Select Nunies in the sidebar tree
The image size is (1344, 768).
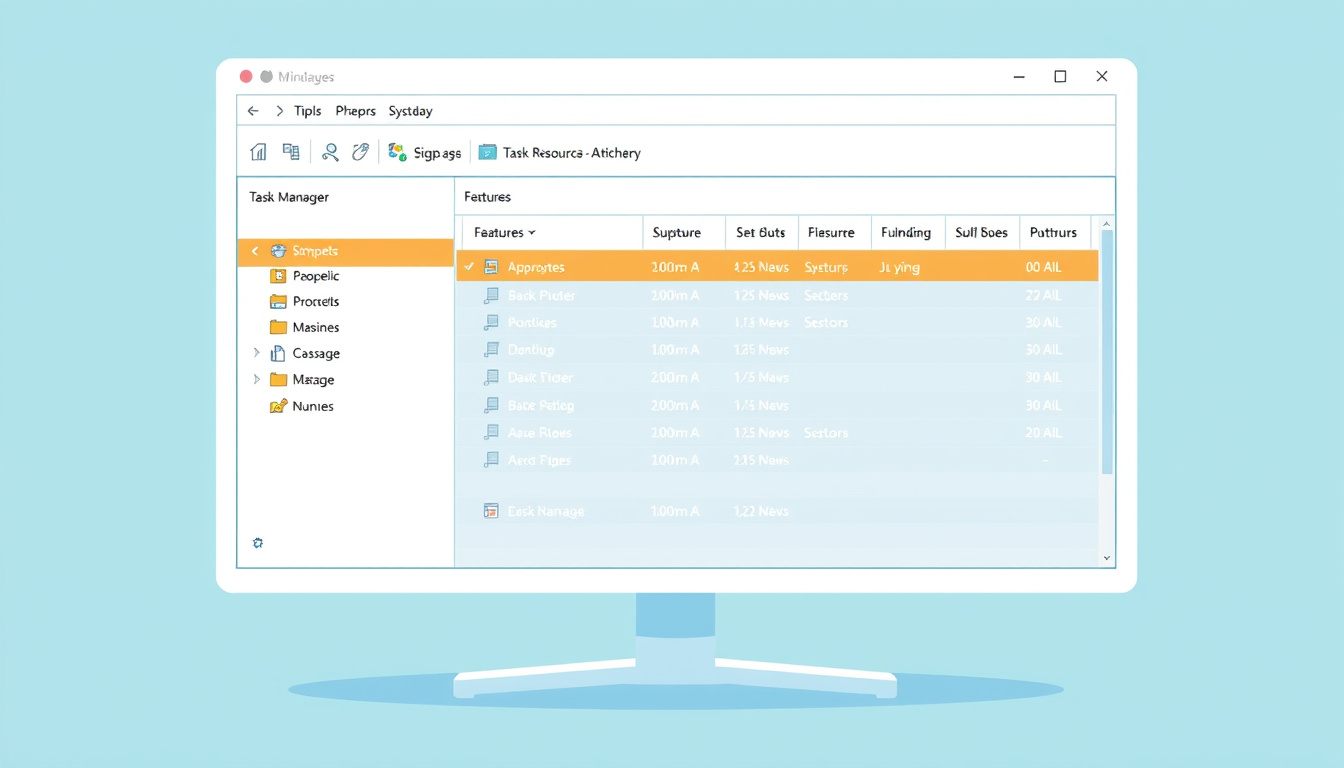point(313,406)
